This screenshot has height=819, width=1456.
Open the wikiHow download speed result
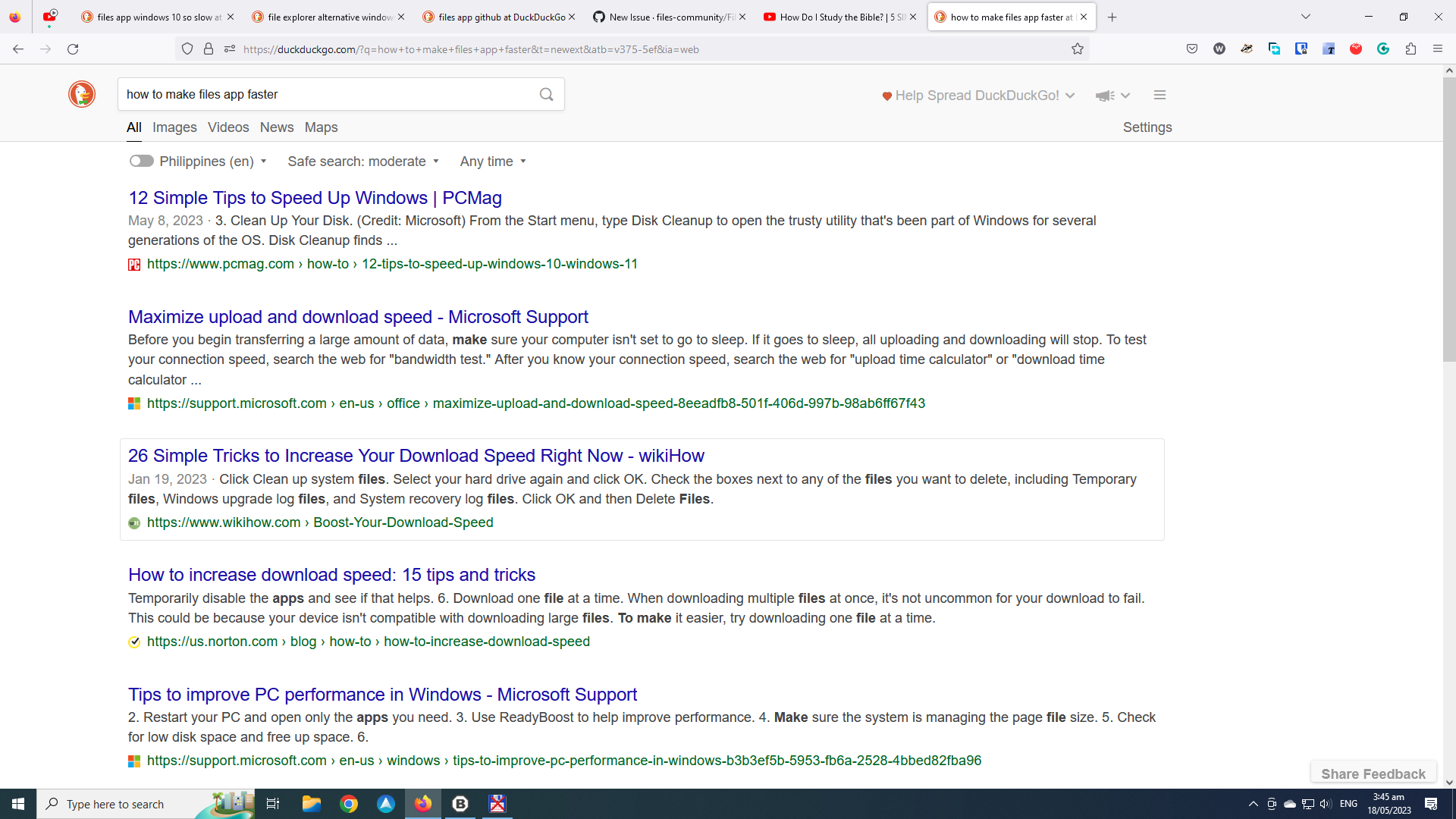coord(416,455)
